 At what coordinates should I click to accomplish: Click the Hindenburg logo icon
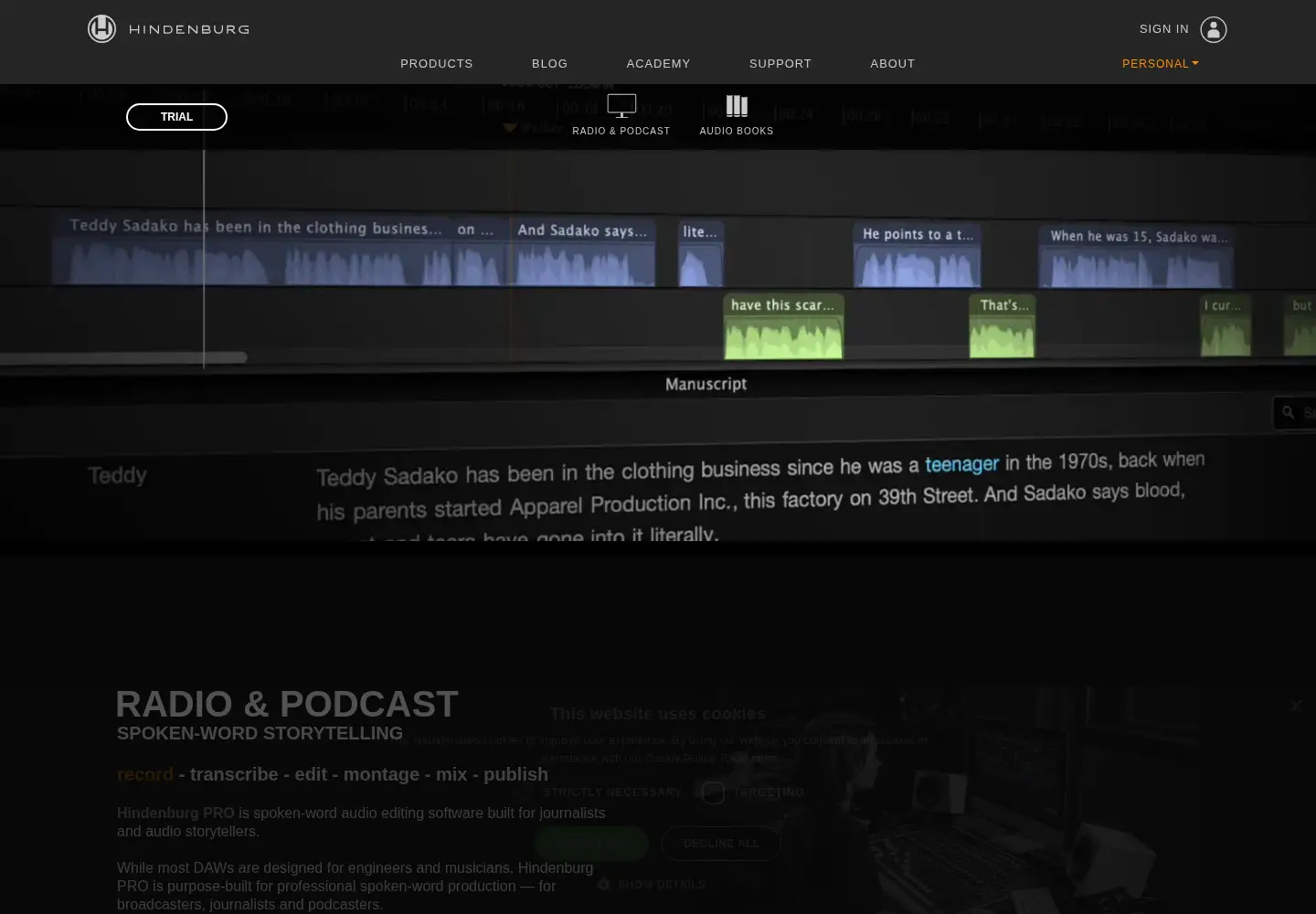(x=101, y=29)
